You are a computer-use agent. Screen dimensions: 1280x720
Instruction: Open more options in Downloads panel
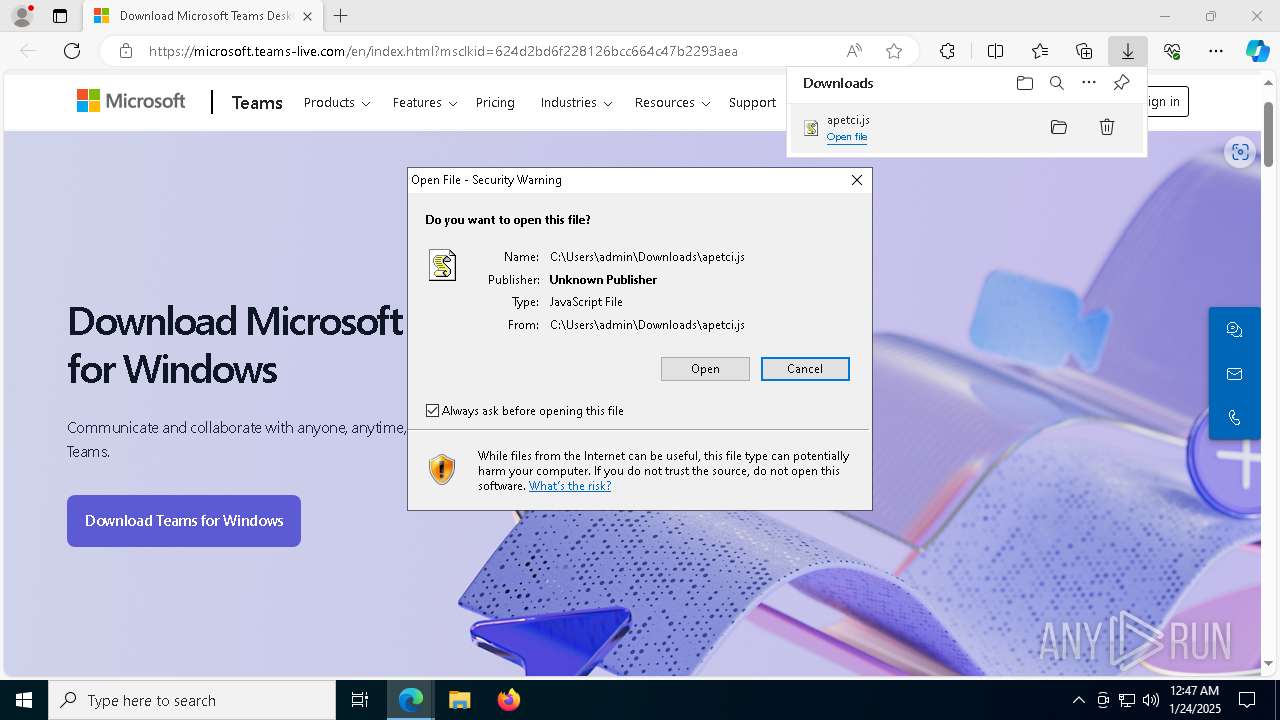pyautogui.click(x=1089, y=83)
